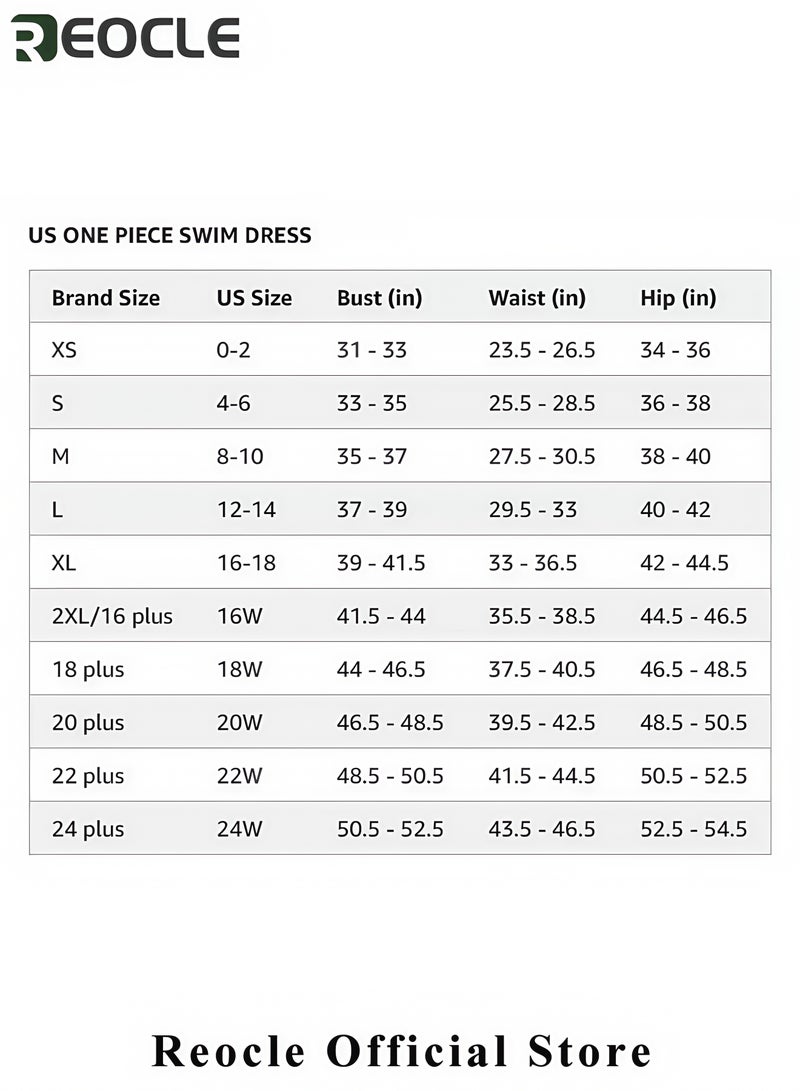This screenshot has width=800, height=1091.
Task: Click the Reocle Official Store text
Action: 401,1051
